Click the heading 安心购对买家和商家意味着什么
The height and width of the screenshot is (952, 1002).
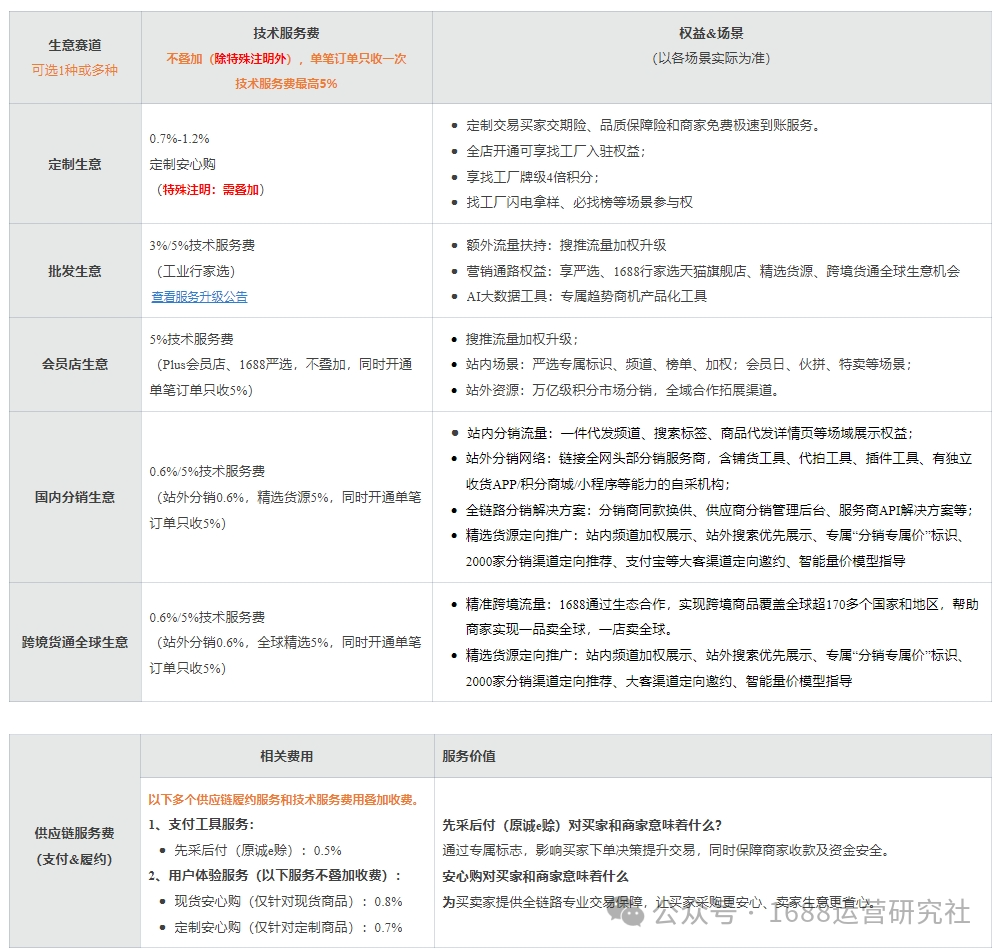(536, 877)
